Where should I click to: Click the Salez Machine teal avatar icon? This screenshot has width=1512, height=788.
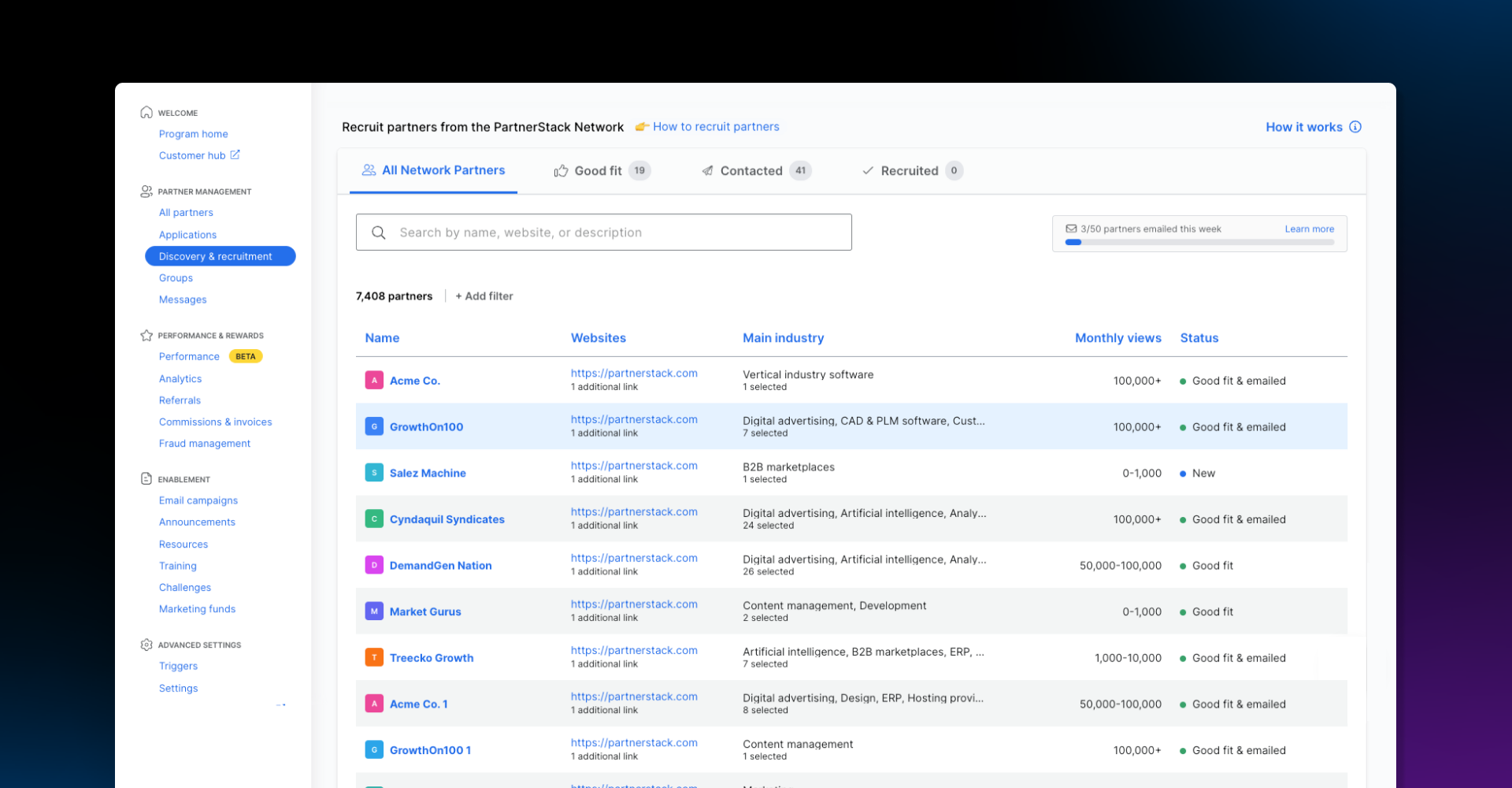pos(374,473)
